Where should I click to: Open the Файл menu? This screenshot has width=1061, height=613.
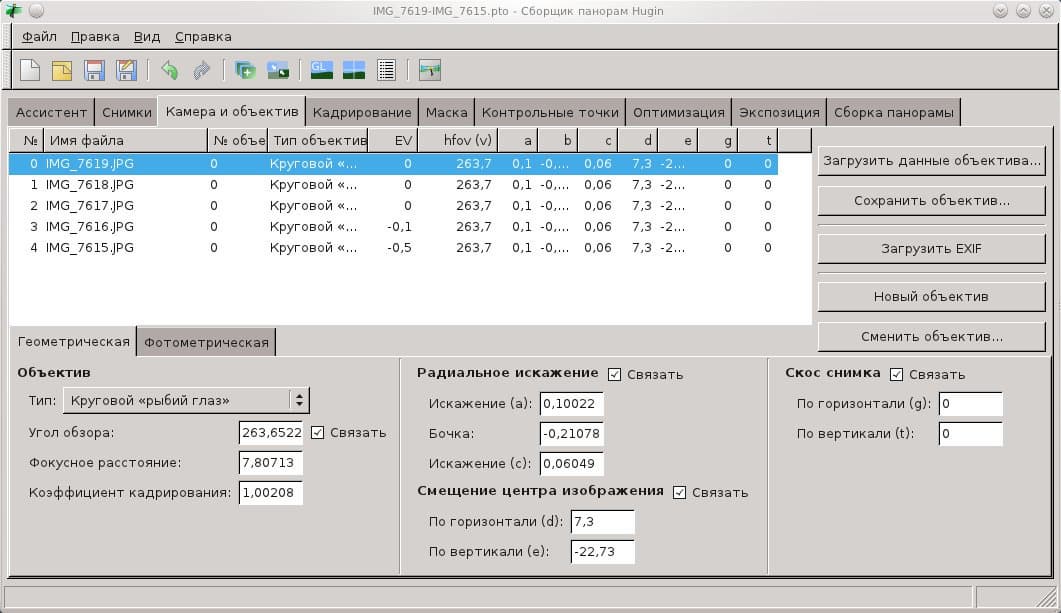[39, 37]
